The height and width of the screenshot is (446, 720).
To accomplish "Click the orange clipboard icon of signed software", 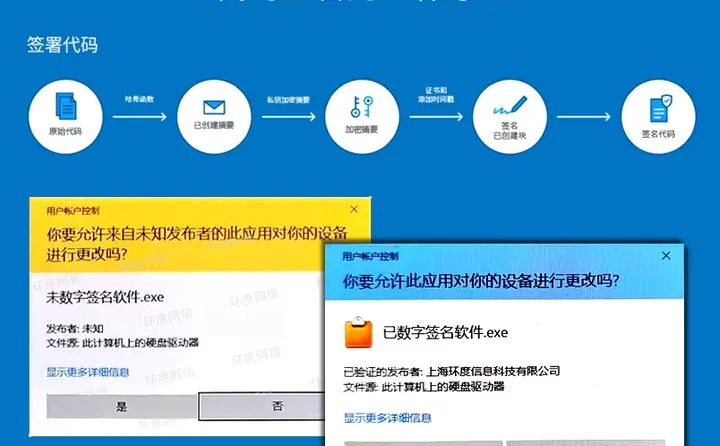I will [x=358, y=332].
